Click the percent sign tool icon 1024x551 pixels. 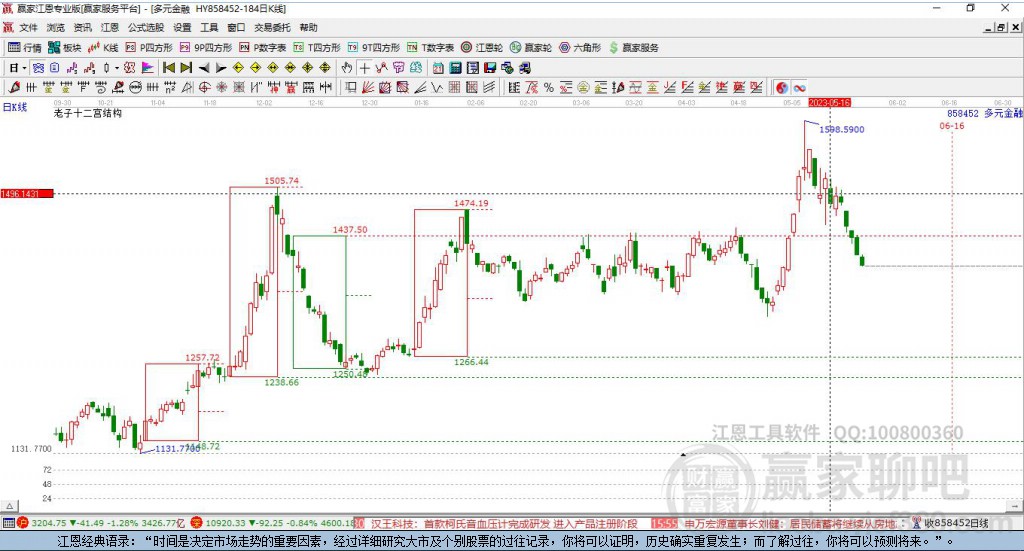[x=549, y=87]
